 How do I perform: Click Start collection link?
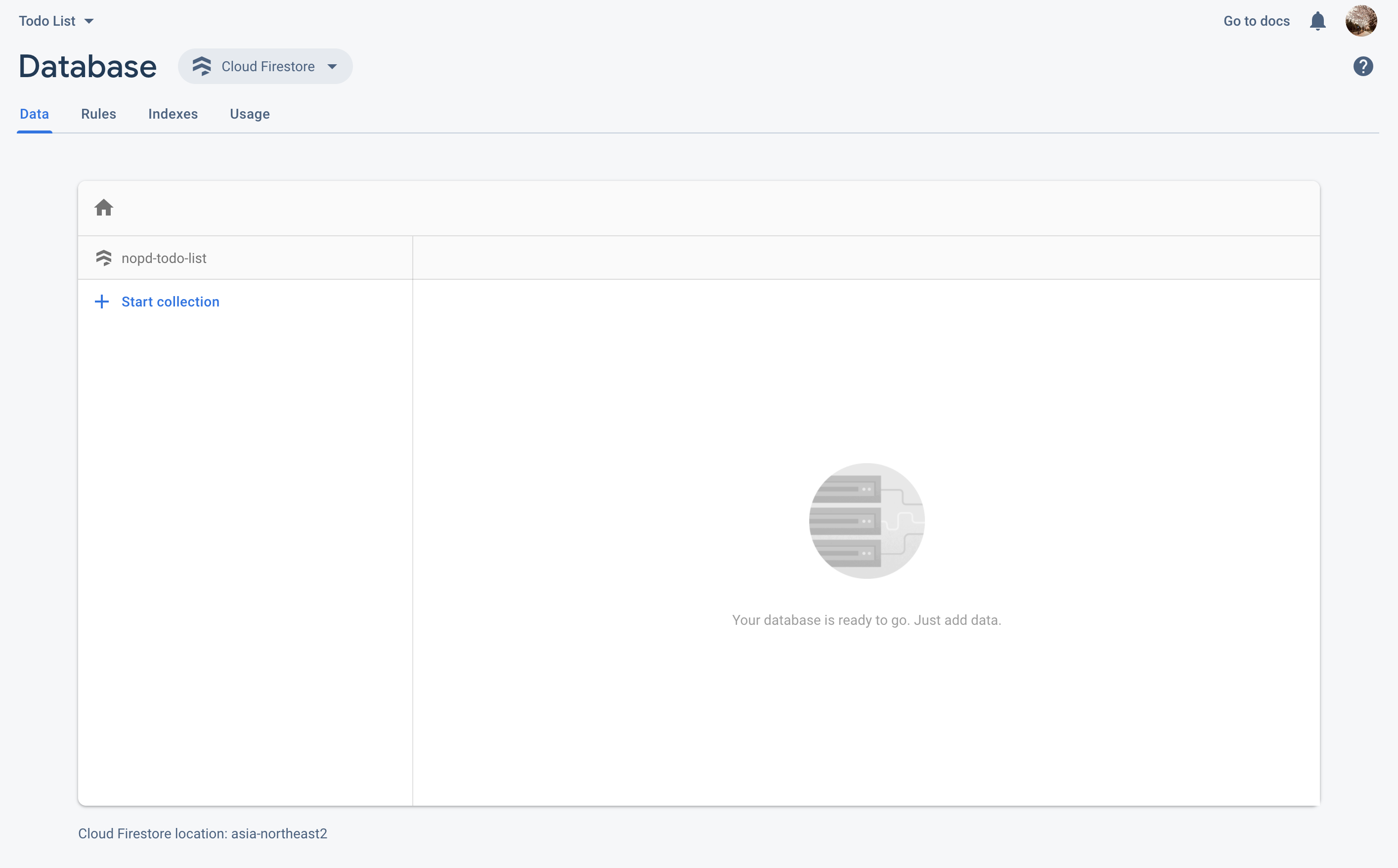point(170,302)
